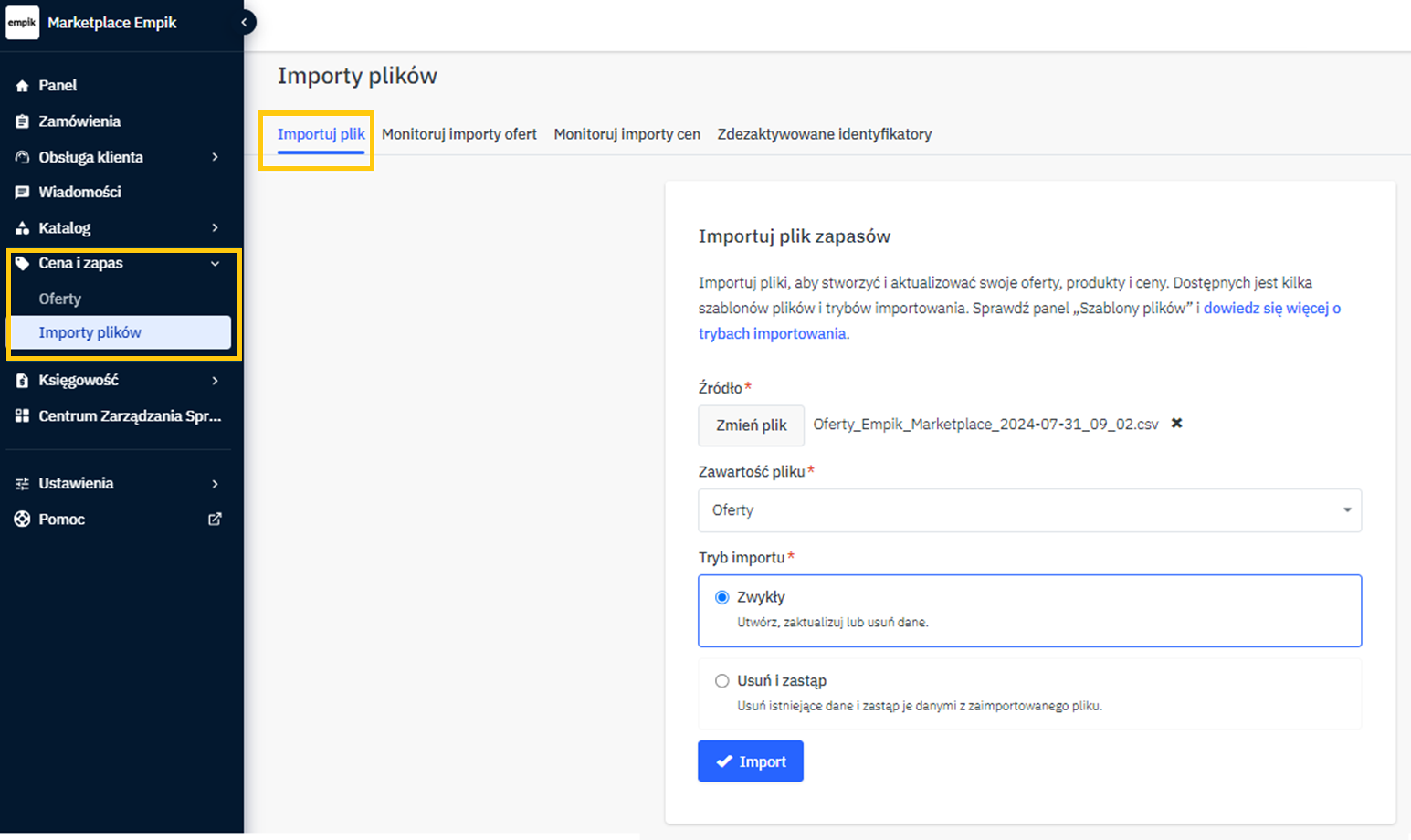Collapse the Cena i zapas section

(215, 264)
